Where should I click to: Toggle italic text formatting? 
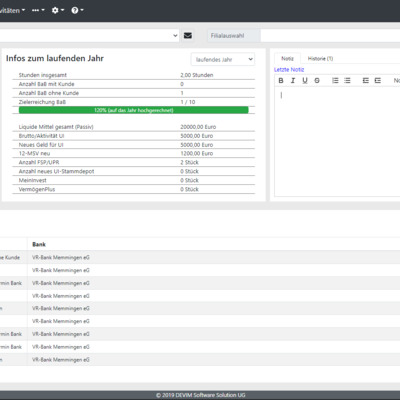(x=293, y=80)
